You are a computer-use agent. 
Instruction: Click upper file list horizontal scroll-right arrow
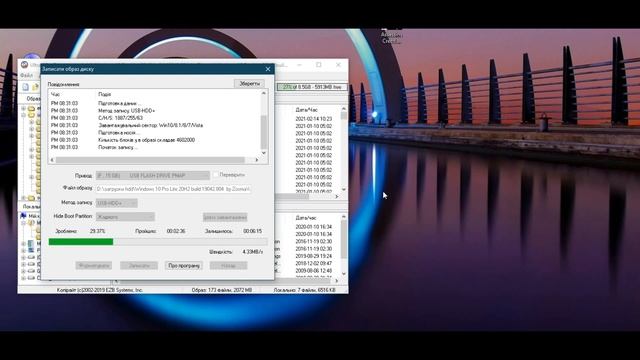tap(337, 197)
